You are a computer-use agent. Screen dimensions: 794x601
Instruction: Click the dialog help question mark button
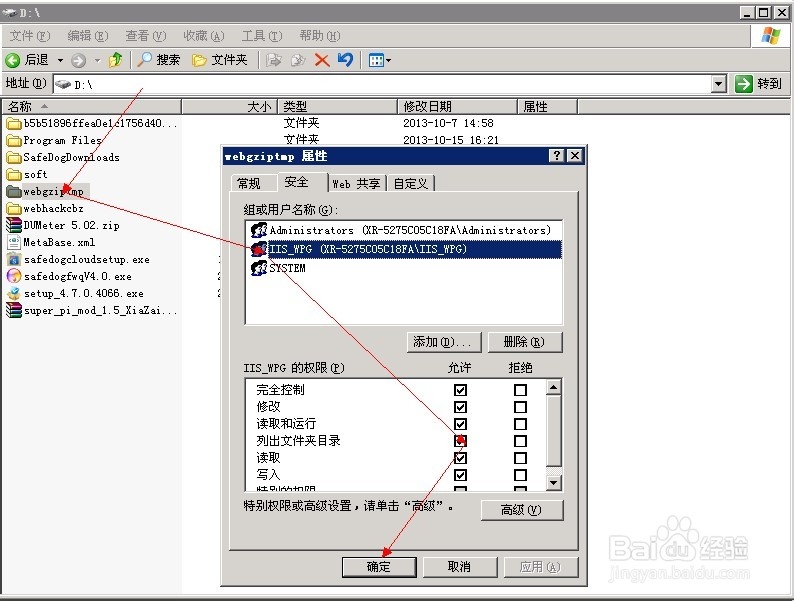557,155
